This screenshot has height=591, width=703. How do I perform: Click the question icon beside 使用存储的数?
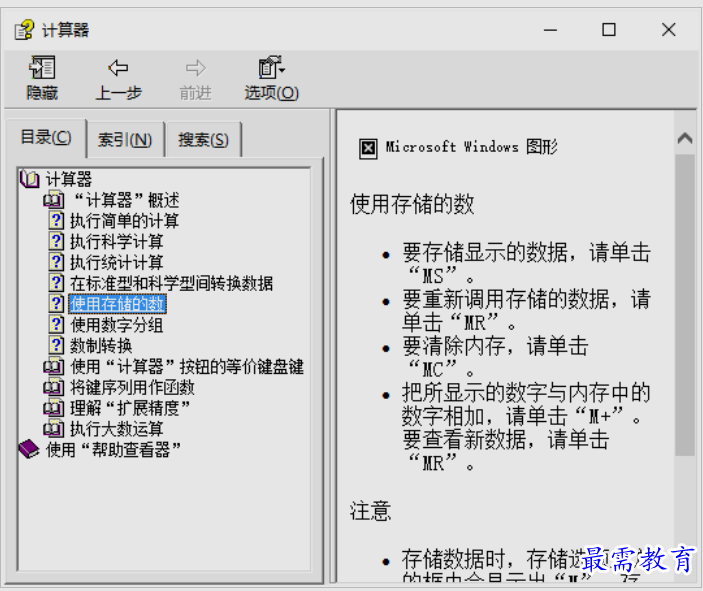56,304
